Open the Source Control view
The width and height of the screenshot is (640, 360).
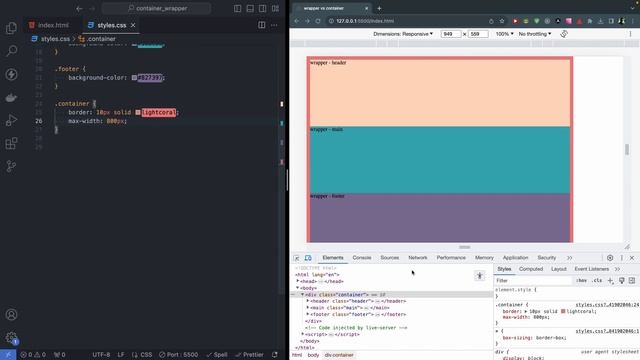[x=11, y=166]
